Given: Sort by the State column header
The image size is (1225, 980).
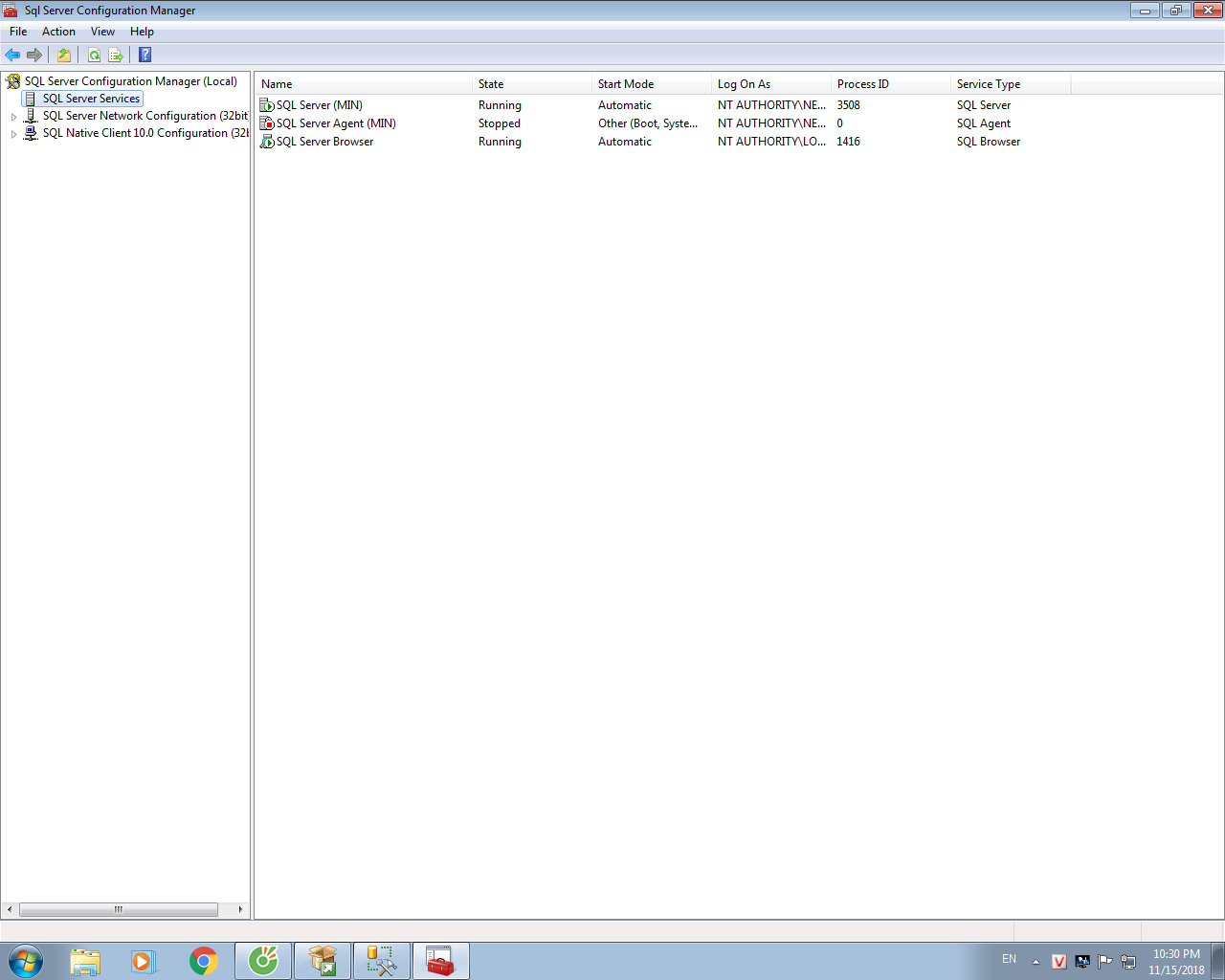Looking at the screenshot, I should click(532, 84).
